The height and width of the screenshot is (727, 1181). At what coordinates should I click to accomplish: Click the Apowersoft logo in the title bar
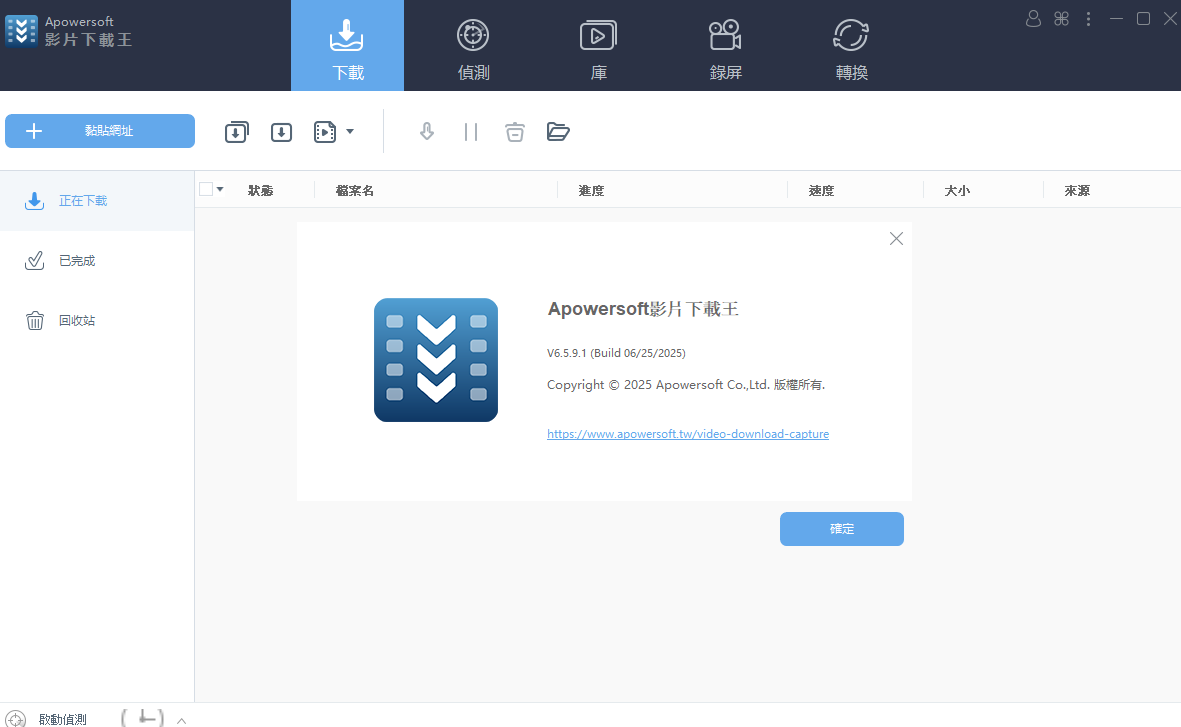(21, 31)
